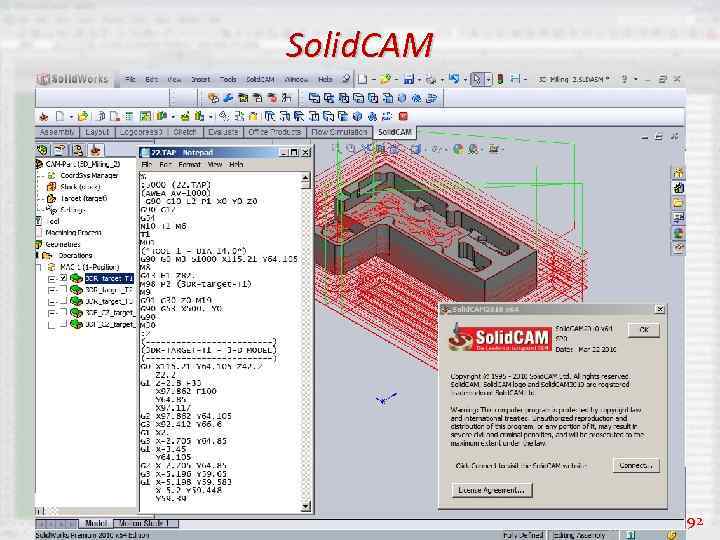Click the first icon in the upper toolbar row

click(213, 98)
